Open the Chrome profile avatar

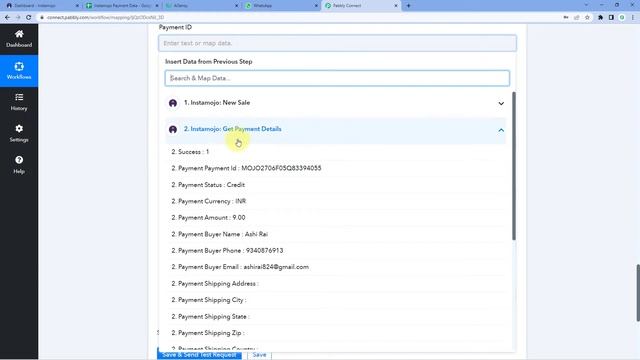(622, 18)
